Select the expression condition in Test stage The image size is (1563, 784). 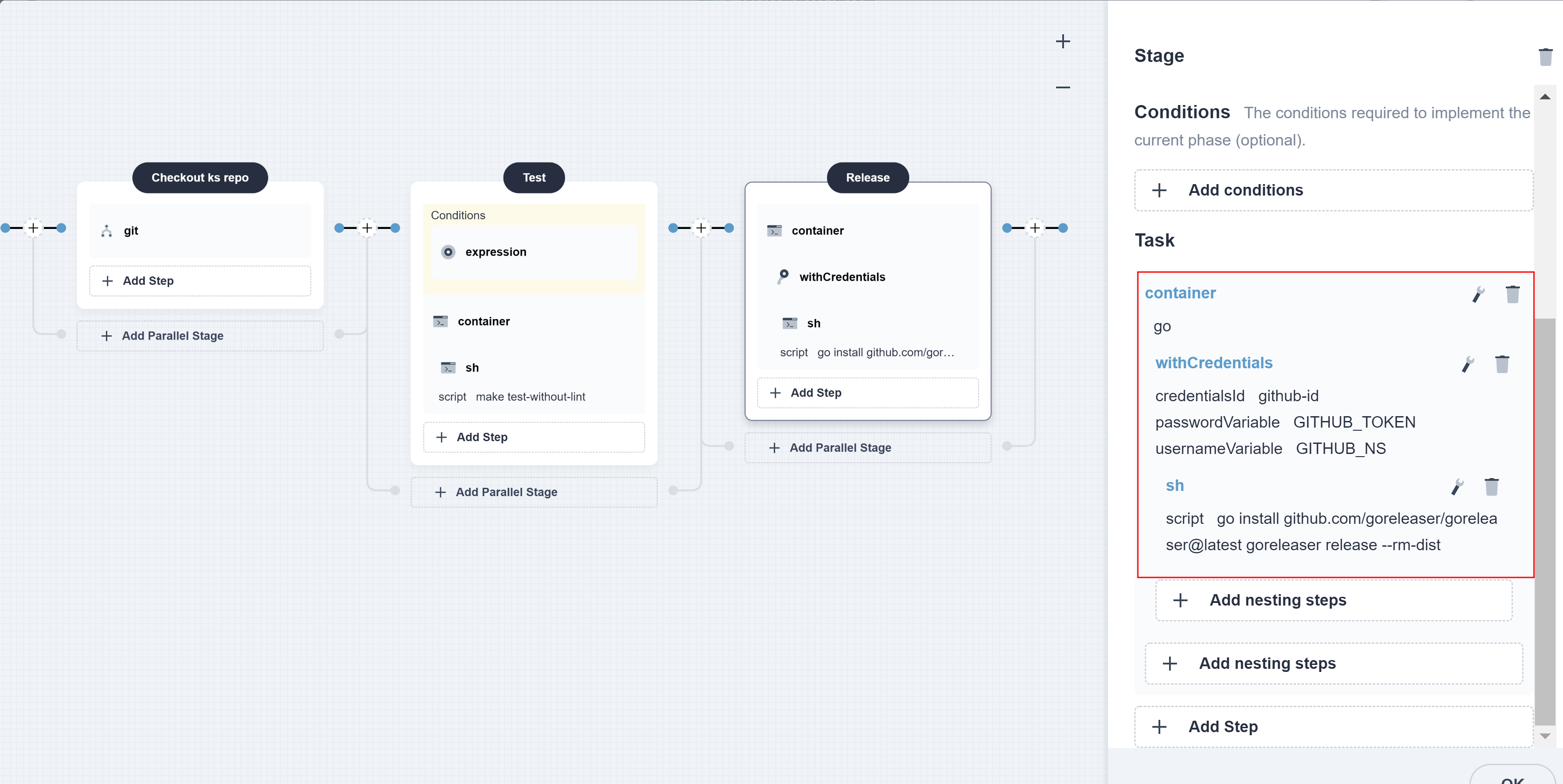495,252
